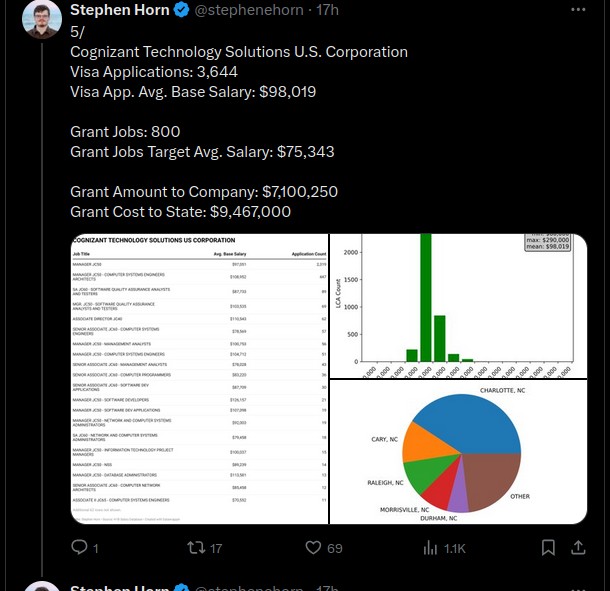Image resolution: width=610 pixels, height=591 pixels.
Task: Click the repost arrows icon
Action: point(196,548)
